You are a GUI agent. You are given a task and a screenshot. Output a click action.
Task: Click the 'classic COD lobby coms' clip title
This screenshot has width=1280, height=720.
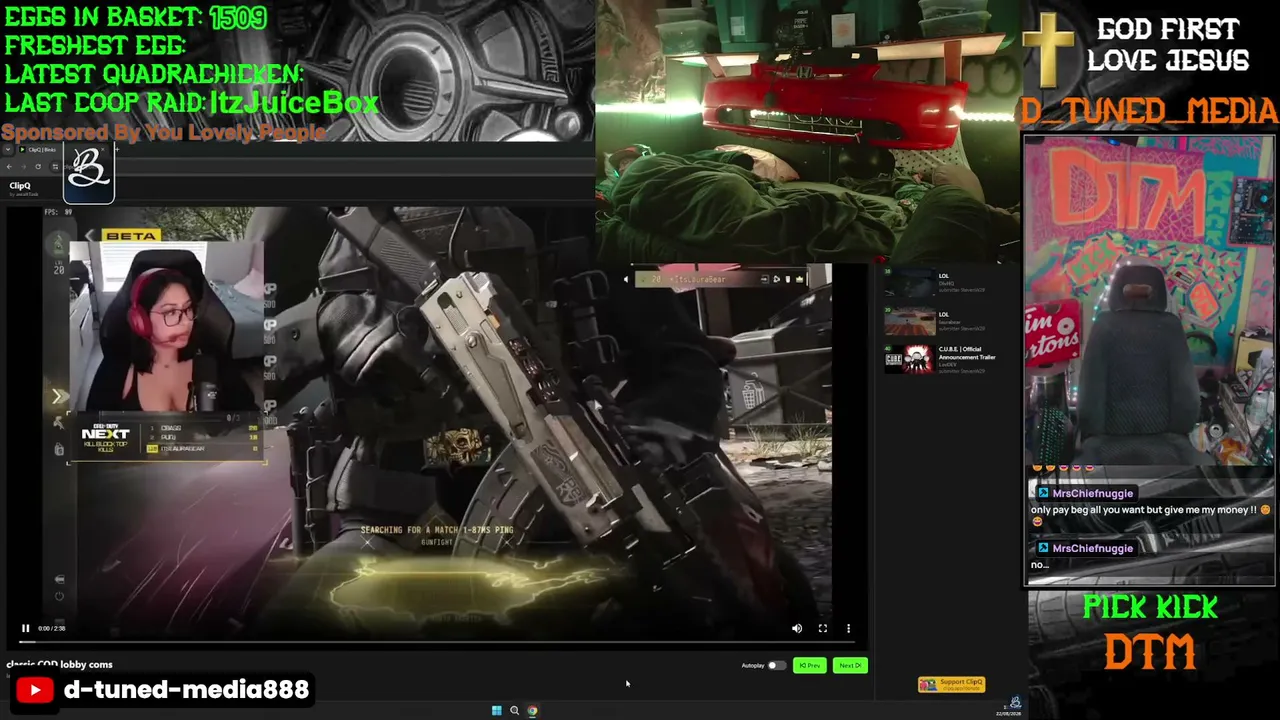pos(59,664)
